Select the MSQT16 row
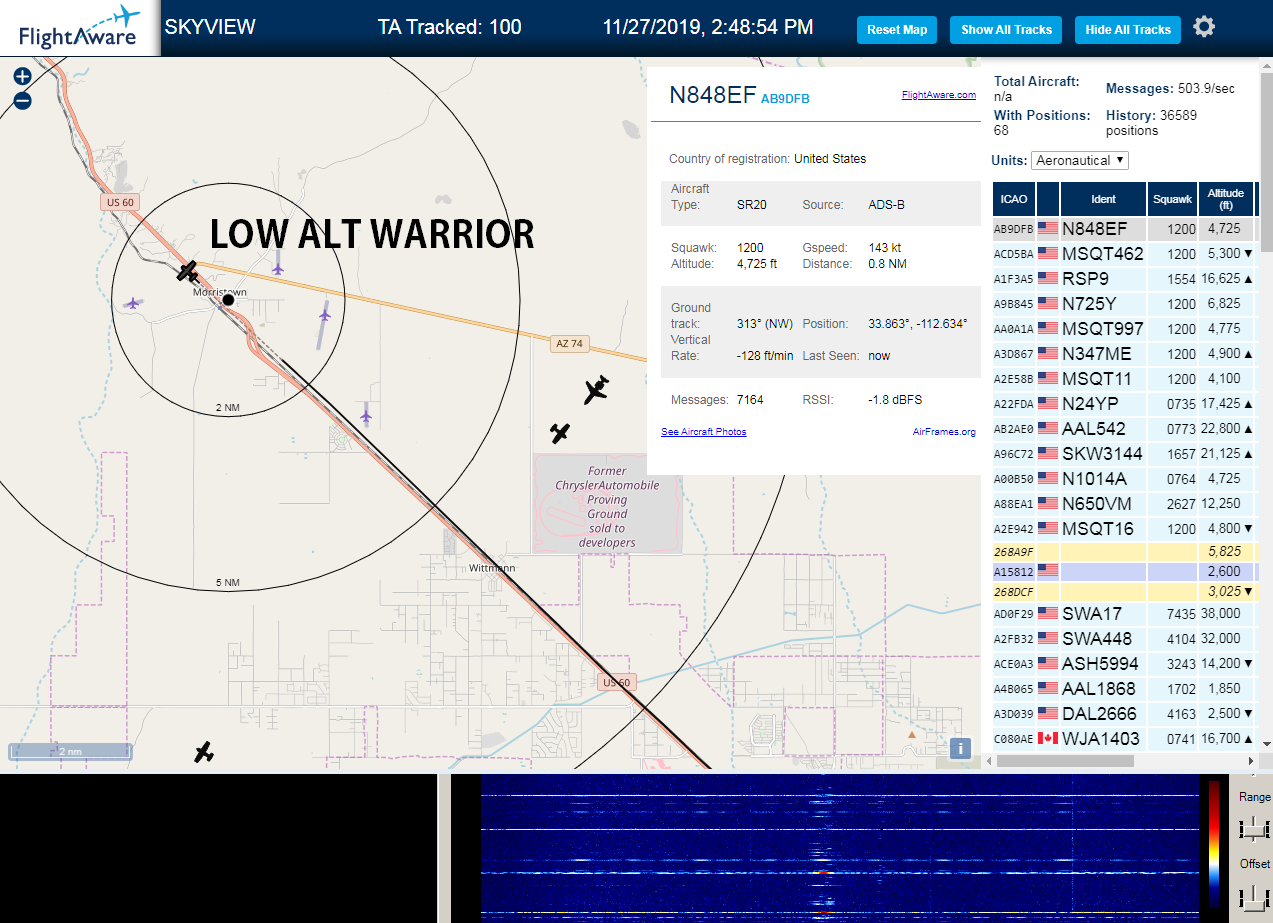The height and width of the screenshot is (923, 1273). pos(1125,529)
